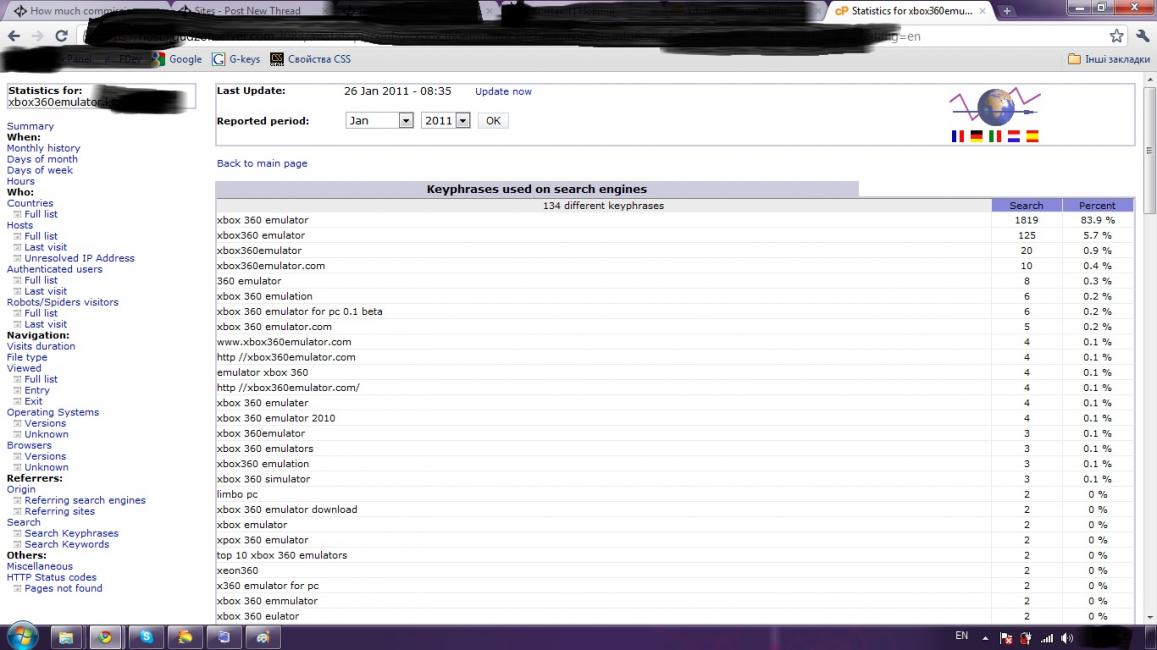Switch language via the Spanish flag
The image size is (1157, 650).
1032,136
